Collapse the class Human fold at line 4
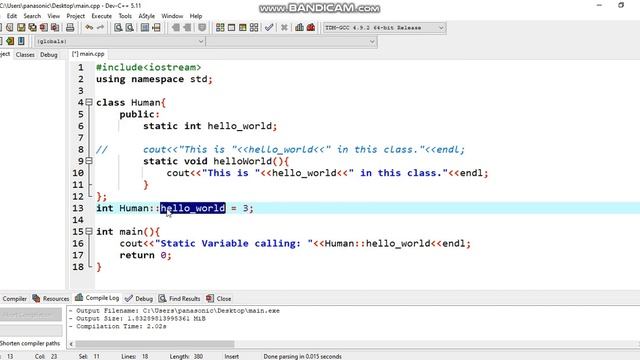This screenshot has width=640, height=360. 89,102
